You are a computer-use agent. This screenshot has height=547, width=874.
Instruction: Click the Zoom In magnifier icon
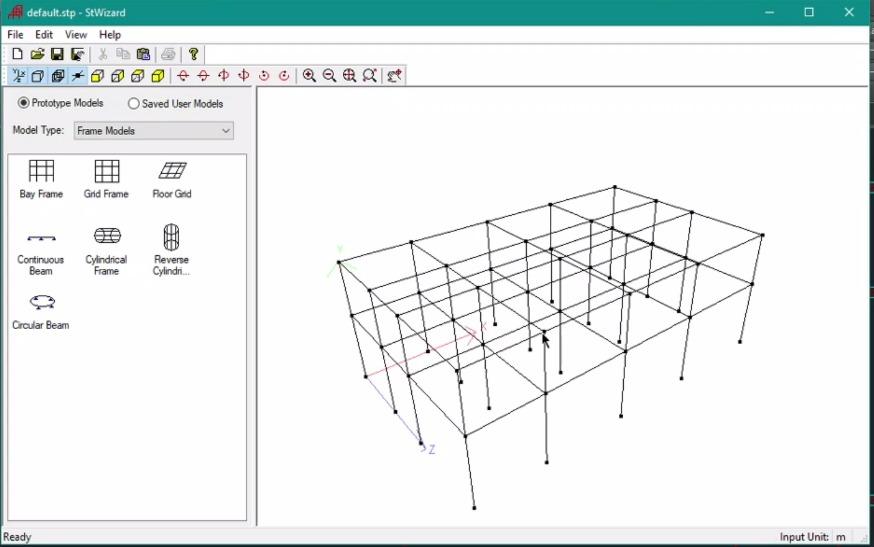coord(309,76)
